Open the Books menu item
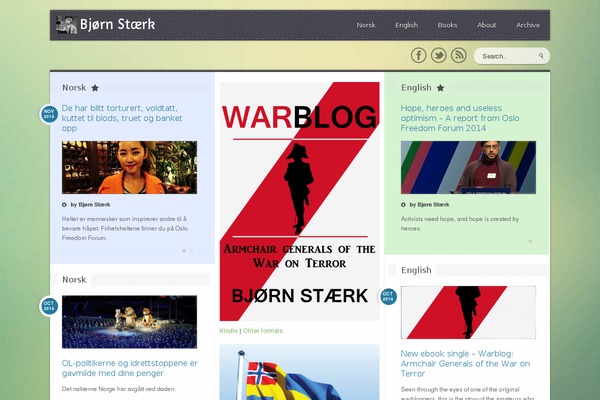The image size is (600, 400). 447,25
